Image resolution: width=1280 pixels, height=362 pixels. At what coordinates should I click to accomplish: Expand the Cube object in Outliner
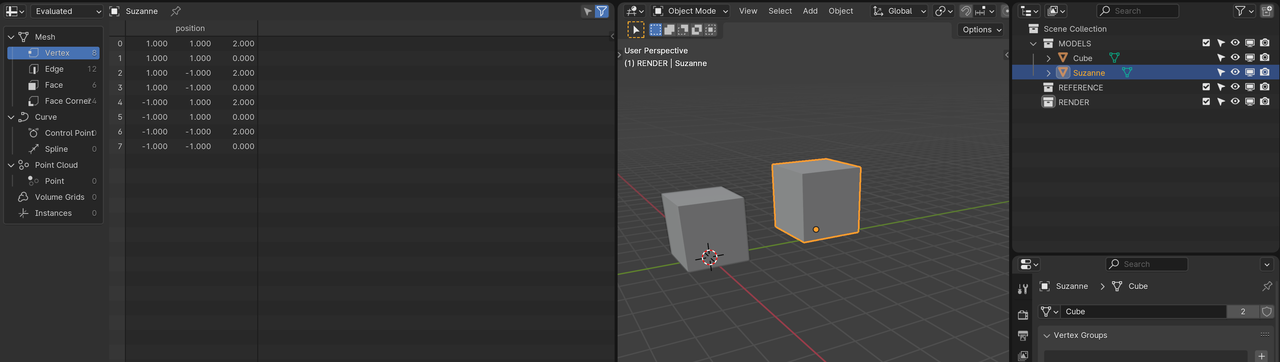click(1049, 58)
